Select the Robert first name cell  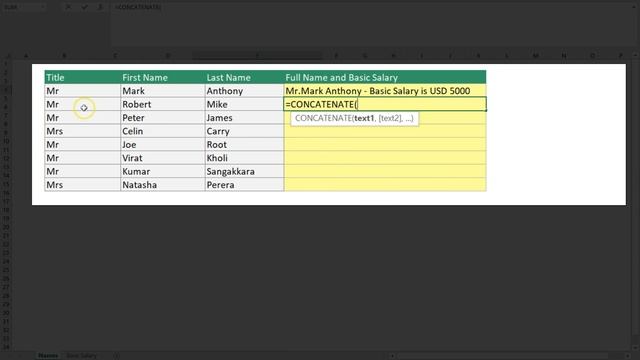(x=162, y=104)
